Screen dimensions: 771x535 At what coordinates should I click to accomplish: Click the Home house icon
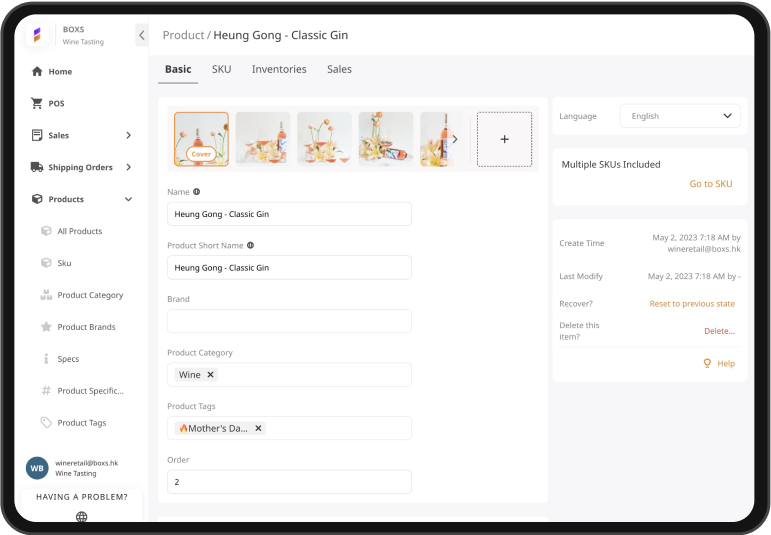[37, 71]
